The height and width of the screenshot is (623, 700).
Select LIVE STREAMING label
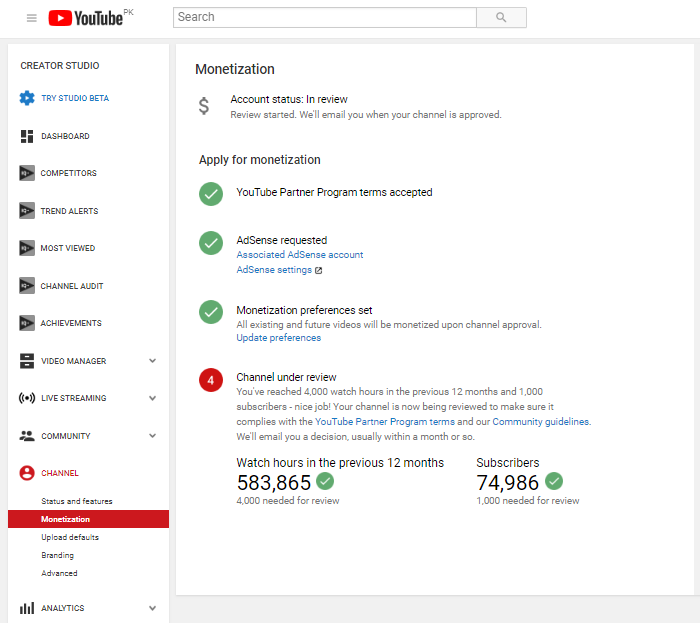click(74, 398)
